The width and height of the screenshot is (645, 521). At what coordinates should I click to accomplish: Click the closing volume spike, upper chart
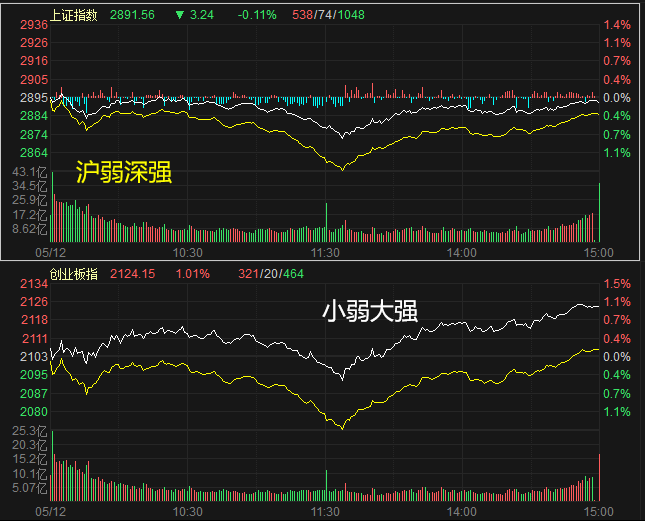click(x=599, y=212)
